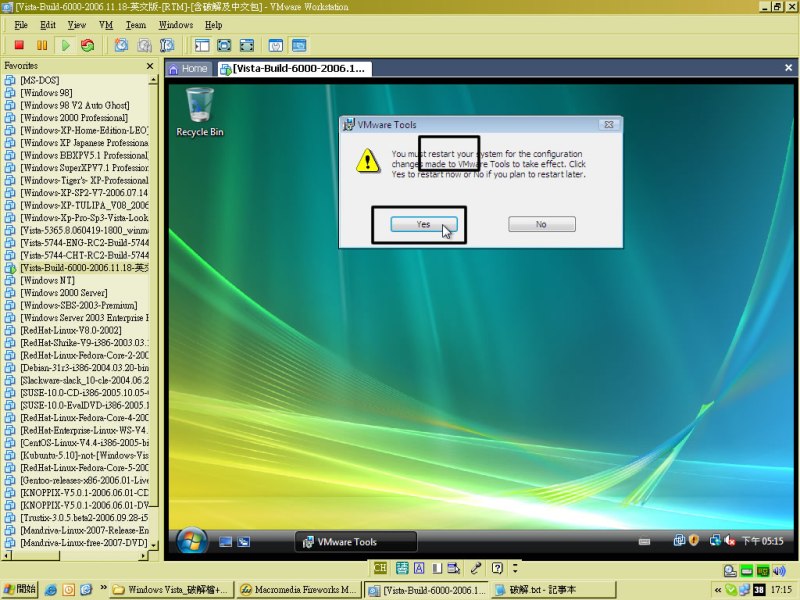The width and height of the screenshot is (800, 600).
Task: Click the Quick Switch toolbar icon
Action: tap(247, 45)
